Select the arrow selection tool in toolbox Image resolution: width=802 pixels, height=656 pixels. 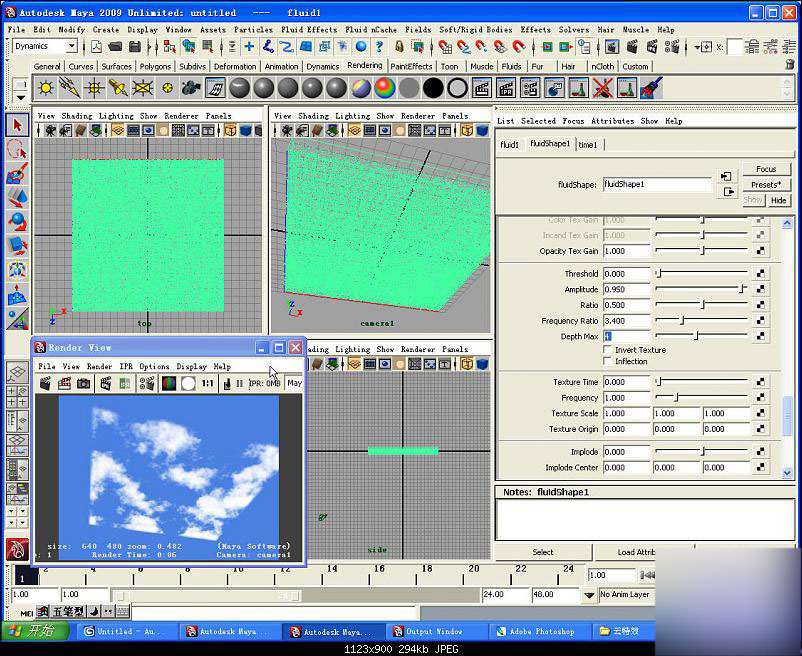17,125
